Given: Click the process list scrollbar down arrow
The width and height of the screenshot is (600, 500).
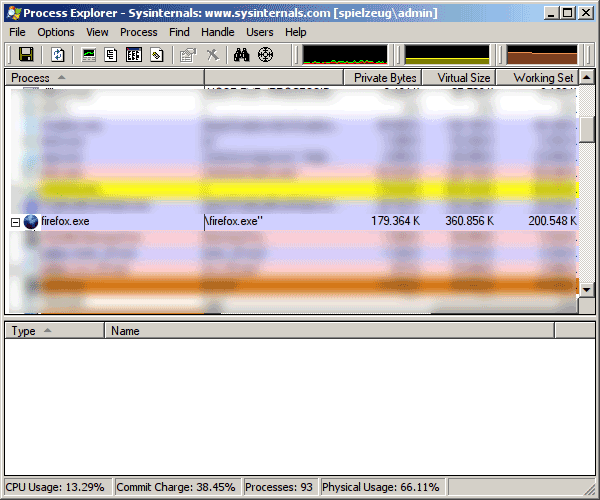Looking at the screenshot, I should [587, 289].
